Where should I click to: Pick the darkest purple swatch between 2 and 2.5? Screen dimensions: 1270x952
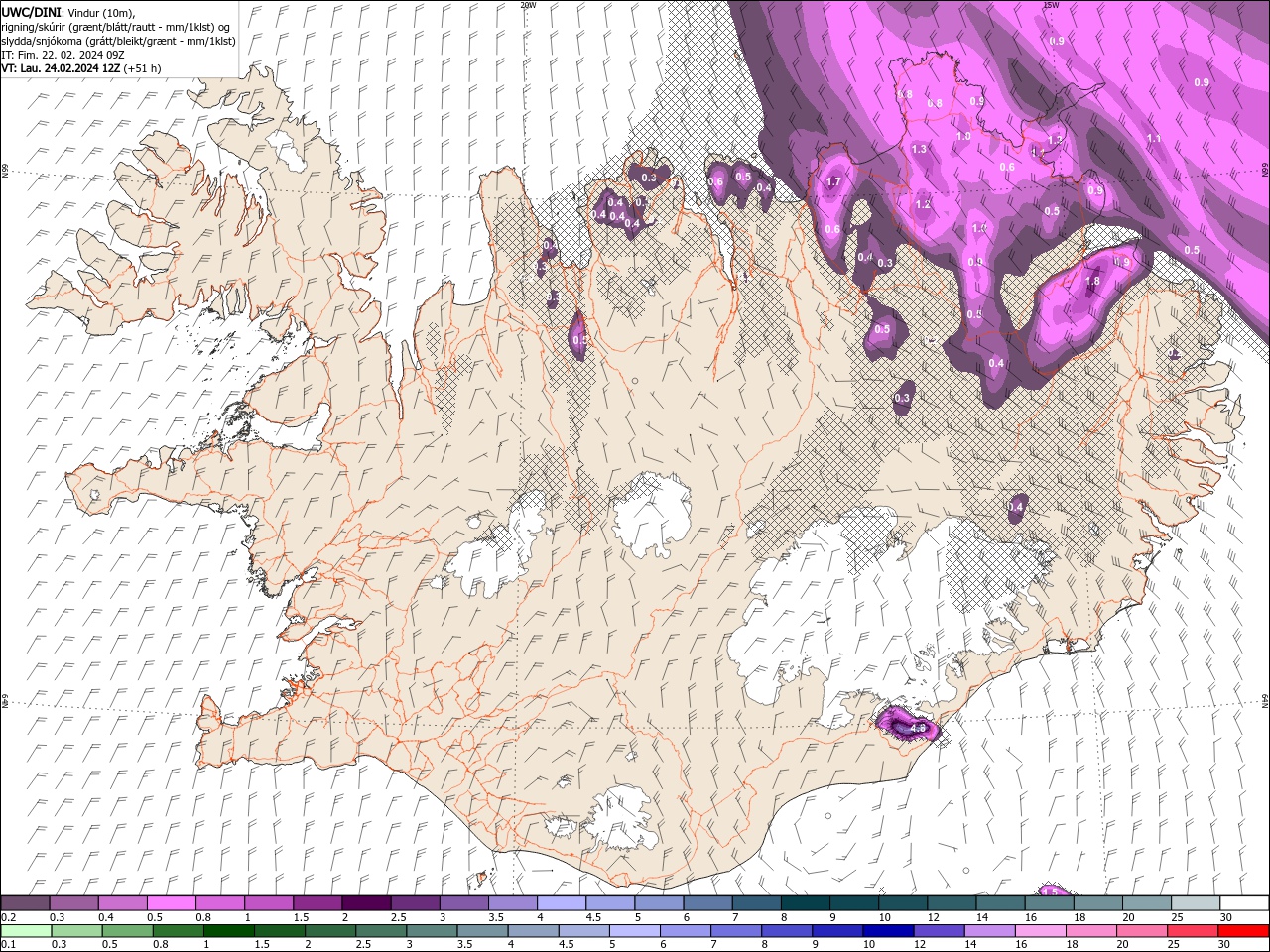366,903
